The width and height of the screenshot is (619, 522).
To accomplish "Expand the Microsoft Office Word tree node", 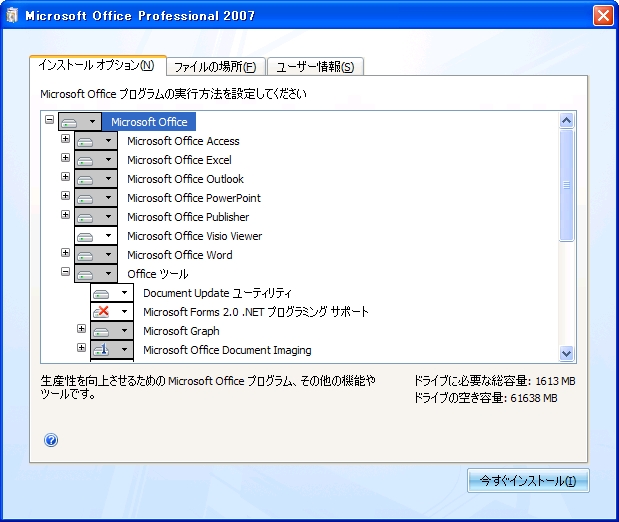I will tap(66, 254).
